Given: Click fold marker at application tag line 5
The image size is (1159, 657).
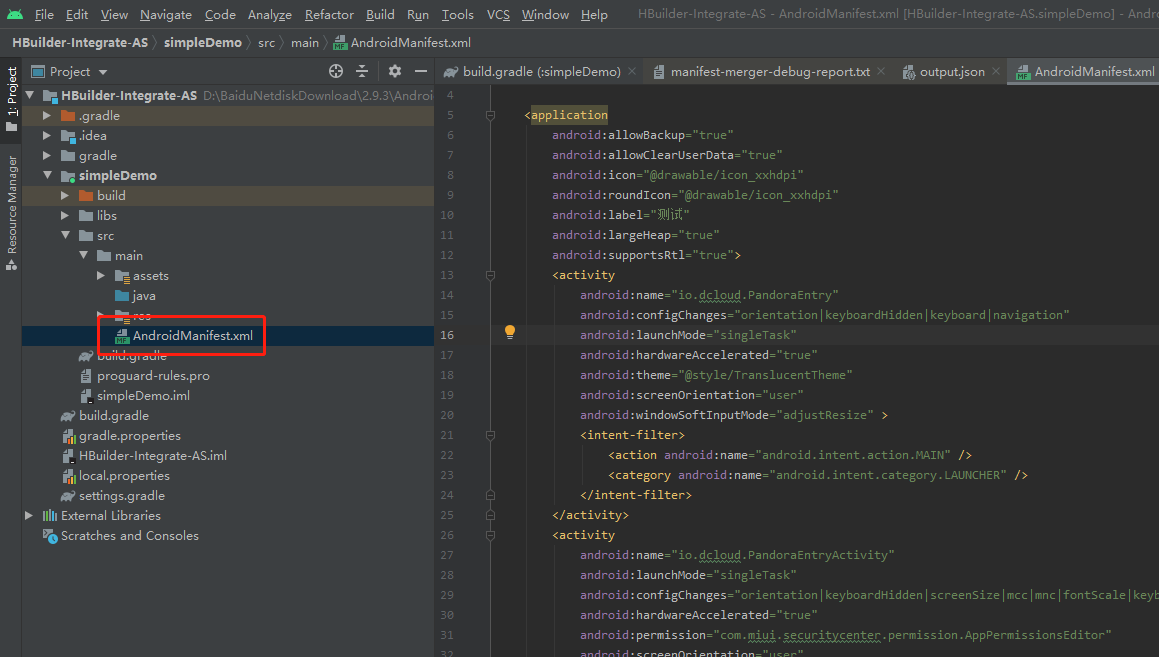Looking at the screenshot, I should [x=490, y=115].
